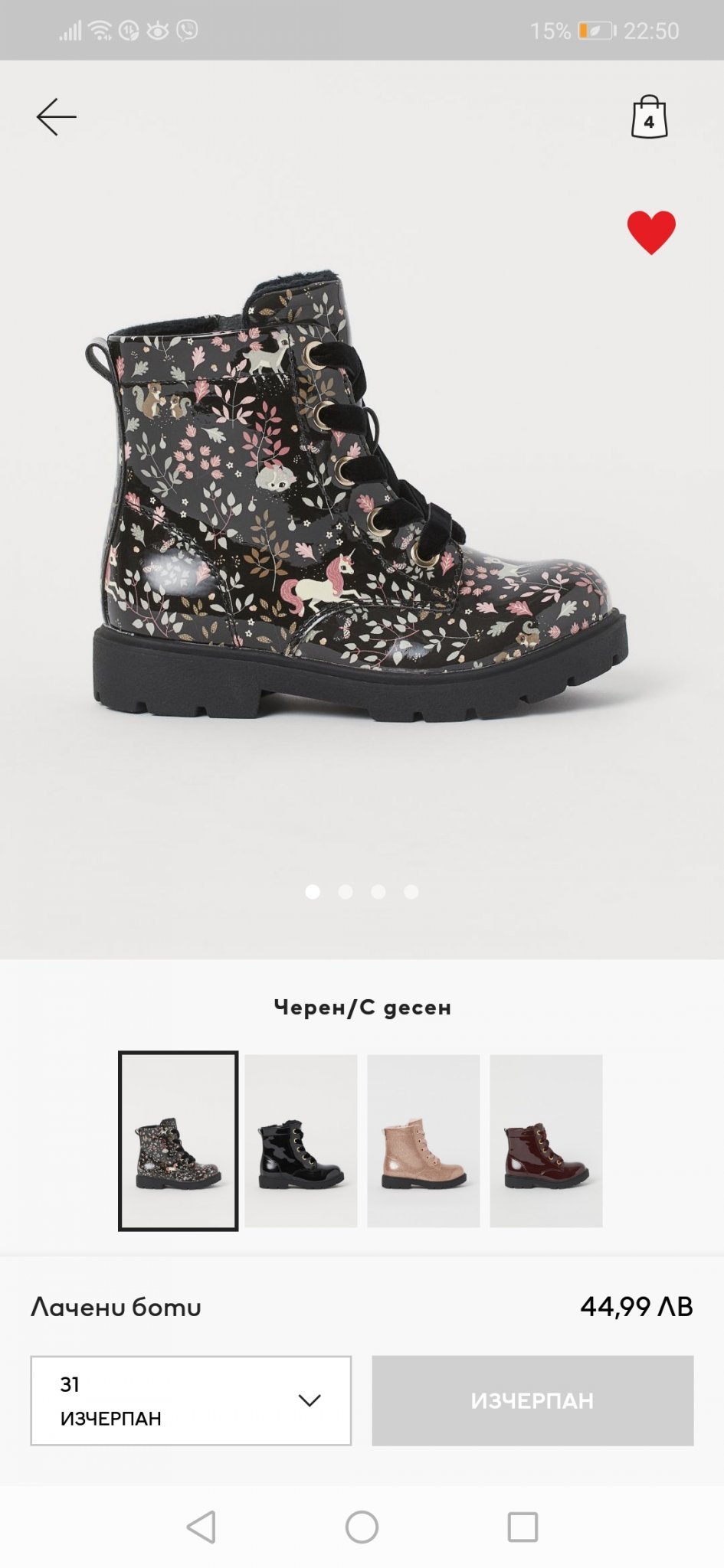Click the size dropdown chevron arrow
The image size is (724, 1568).
[310, 1400]
